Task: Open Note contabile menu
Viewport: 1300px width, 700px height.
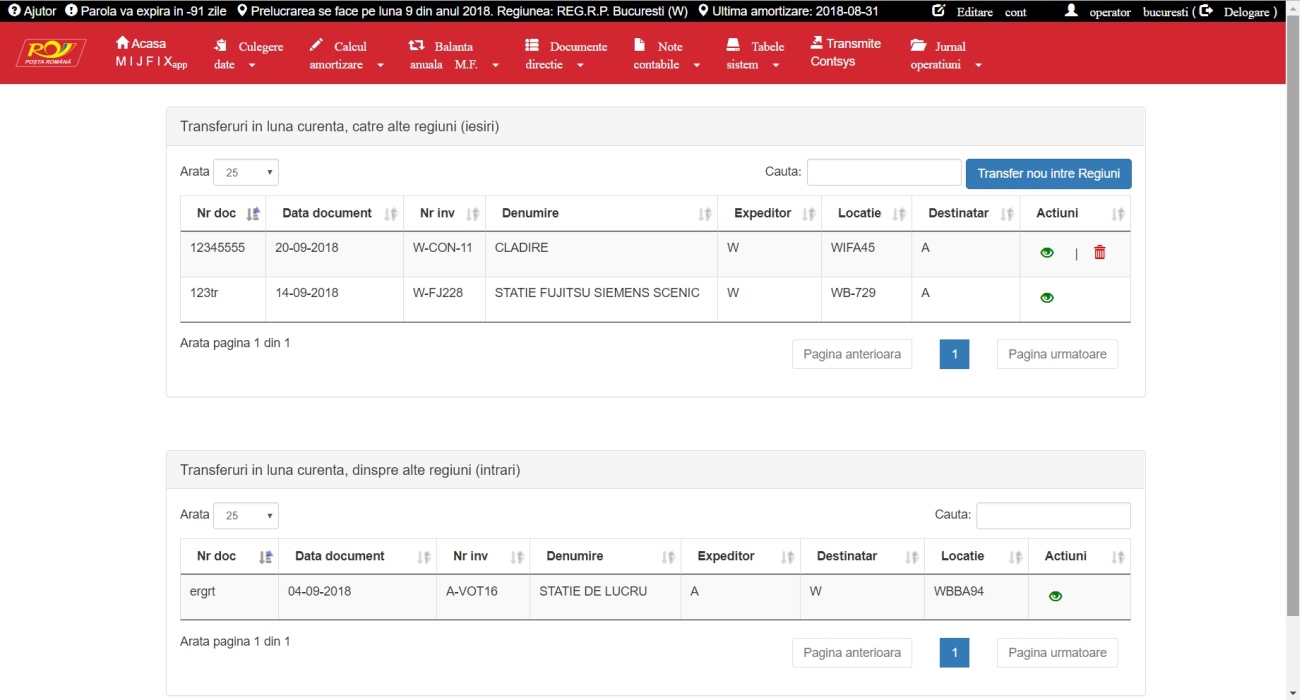Action: [x=664, y=55]
